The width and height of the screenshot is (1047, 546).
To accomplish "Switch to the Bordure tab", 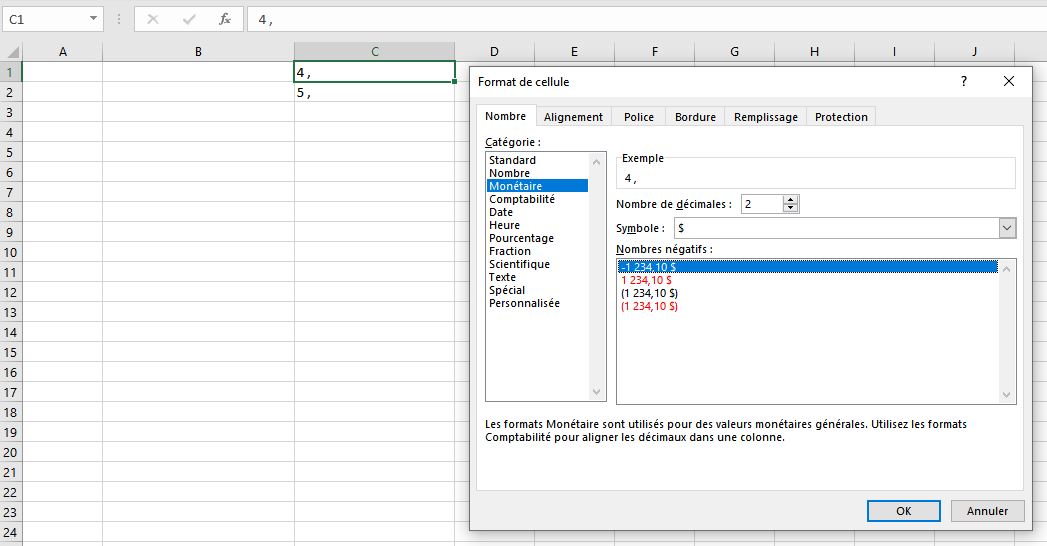I will [695, 117].
